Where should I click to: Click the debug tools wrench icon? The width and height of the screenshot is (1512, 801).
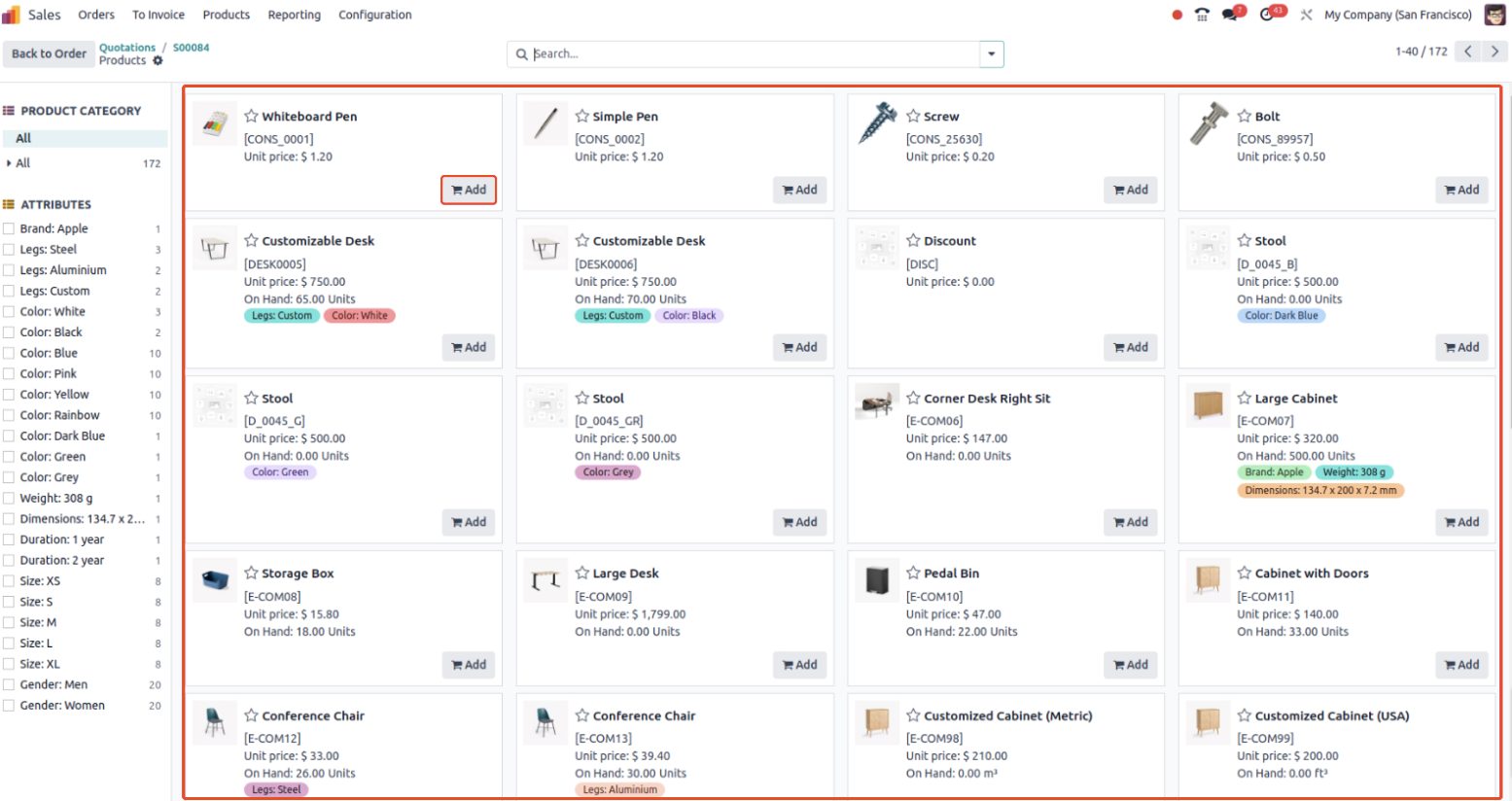[x=1306, y=15]
